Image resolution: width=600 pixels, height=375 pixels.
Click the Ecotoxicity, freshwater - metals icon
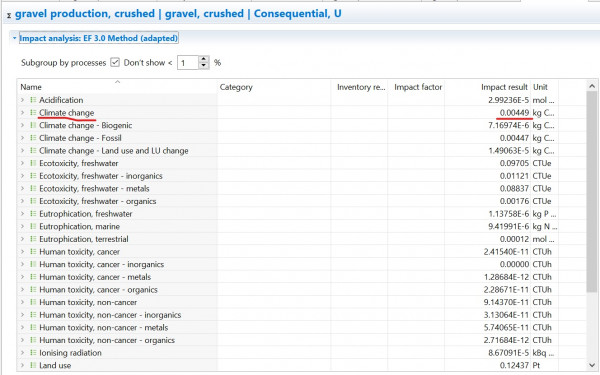33,188
